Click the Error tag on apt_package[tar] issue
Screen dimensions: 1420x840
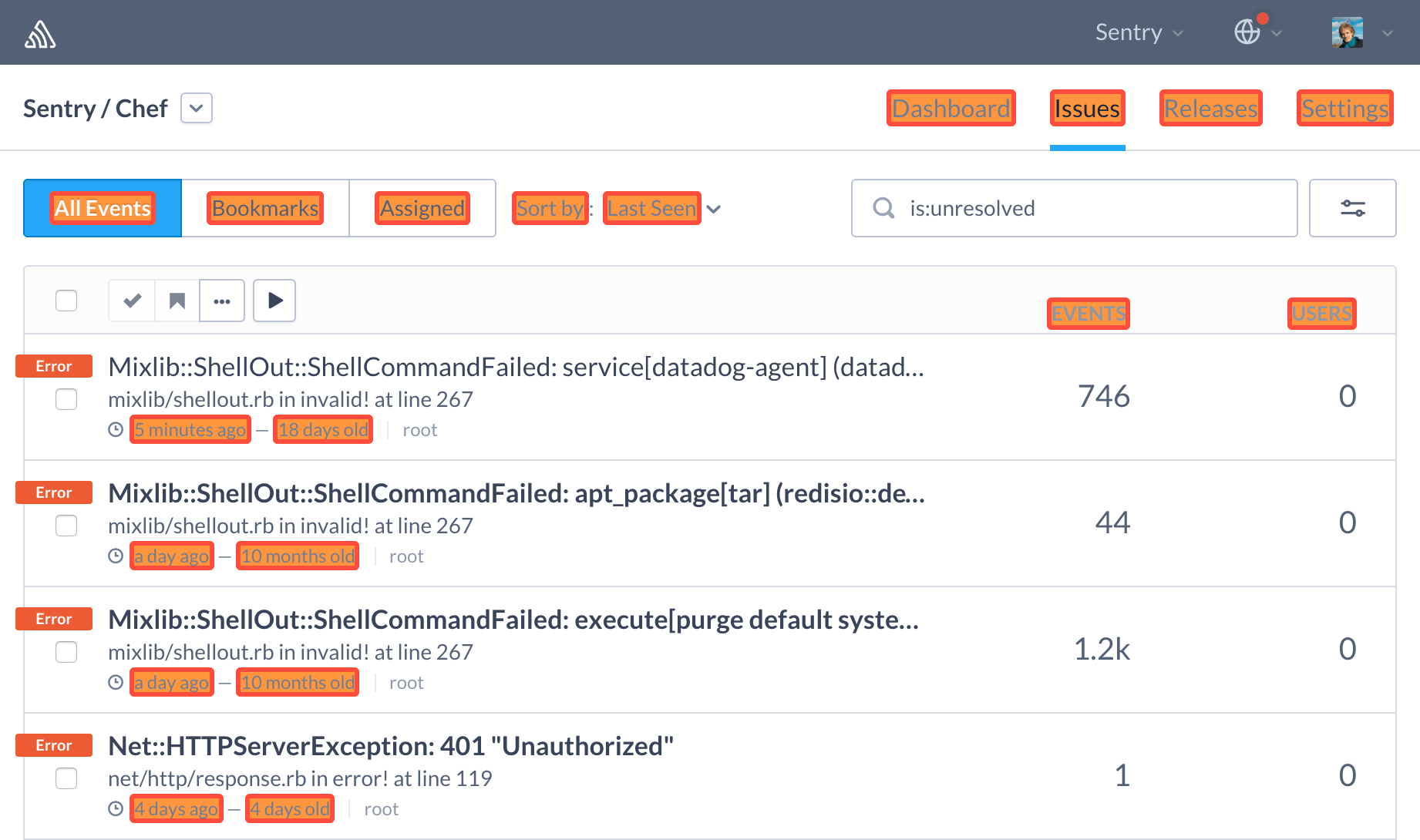54,492
